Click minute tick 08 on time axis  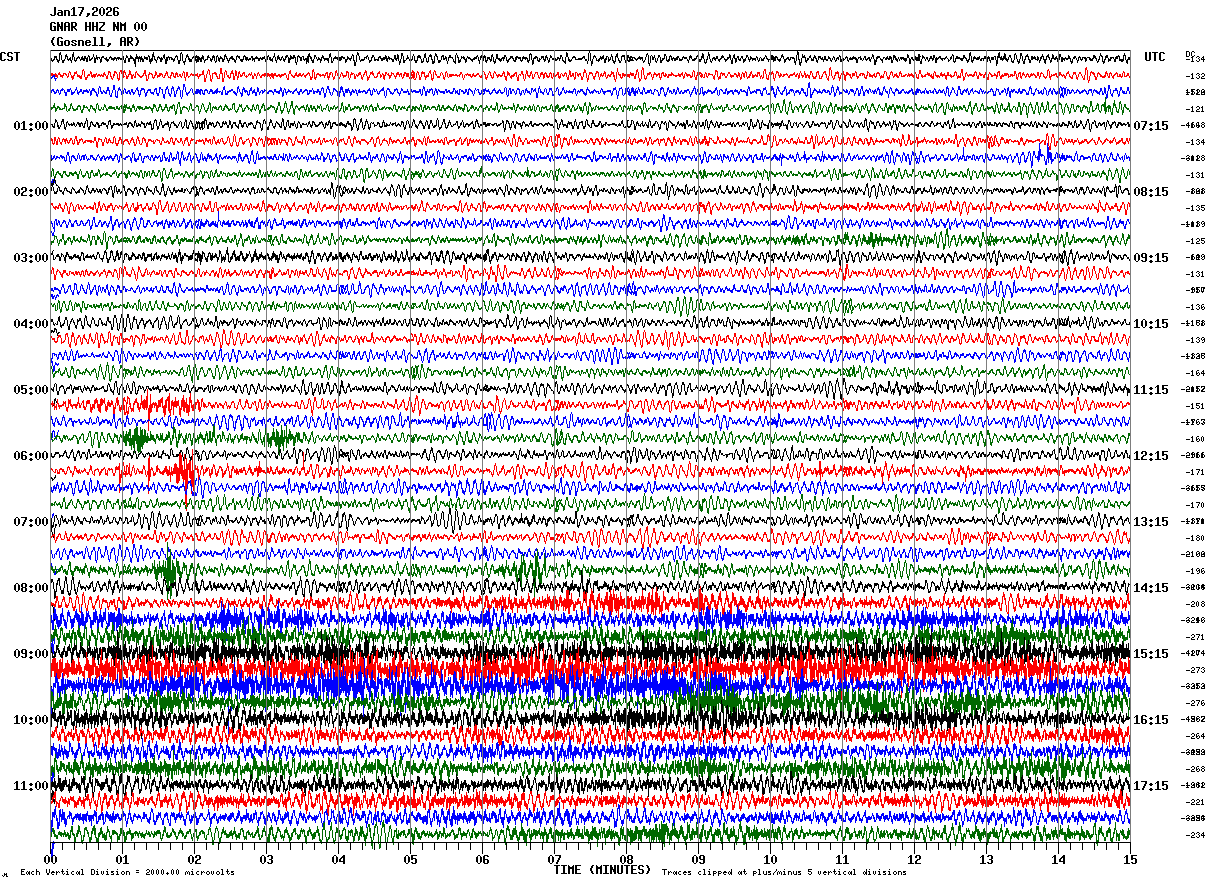627,859
